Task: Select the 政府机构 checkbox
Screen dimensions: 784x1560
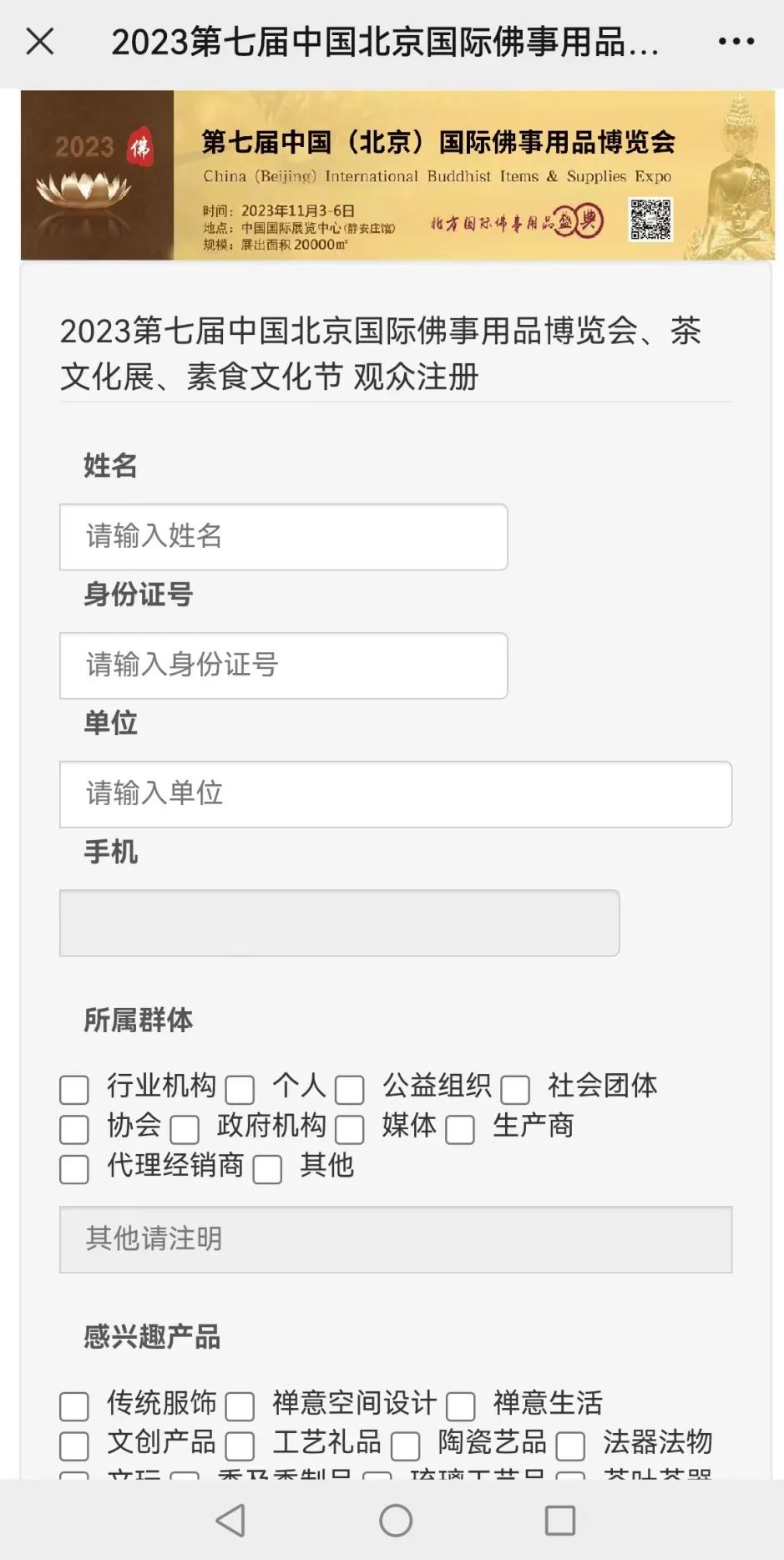Action: (185, 1129)
